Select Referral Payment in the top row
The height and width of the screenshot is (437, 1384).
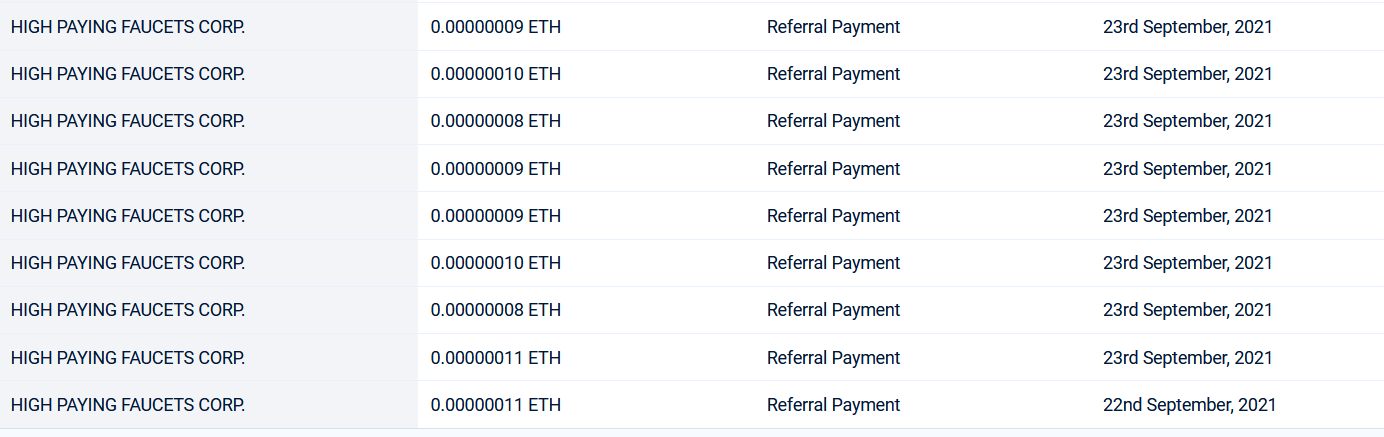pos(834,27)
